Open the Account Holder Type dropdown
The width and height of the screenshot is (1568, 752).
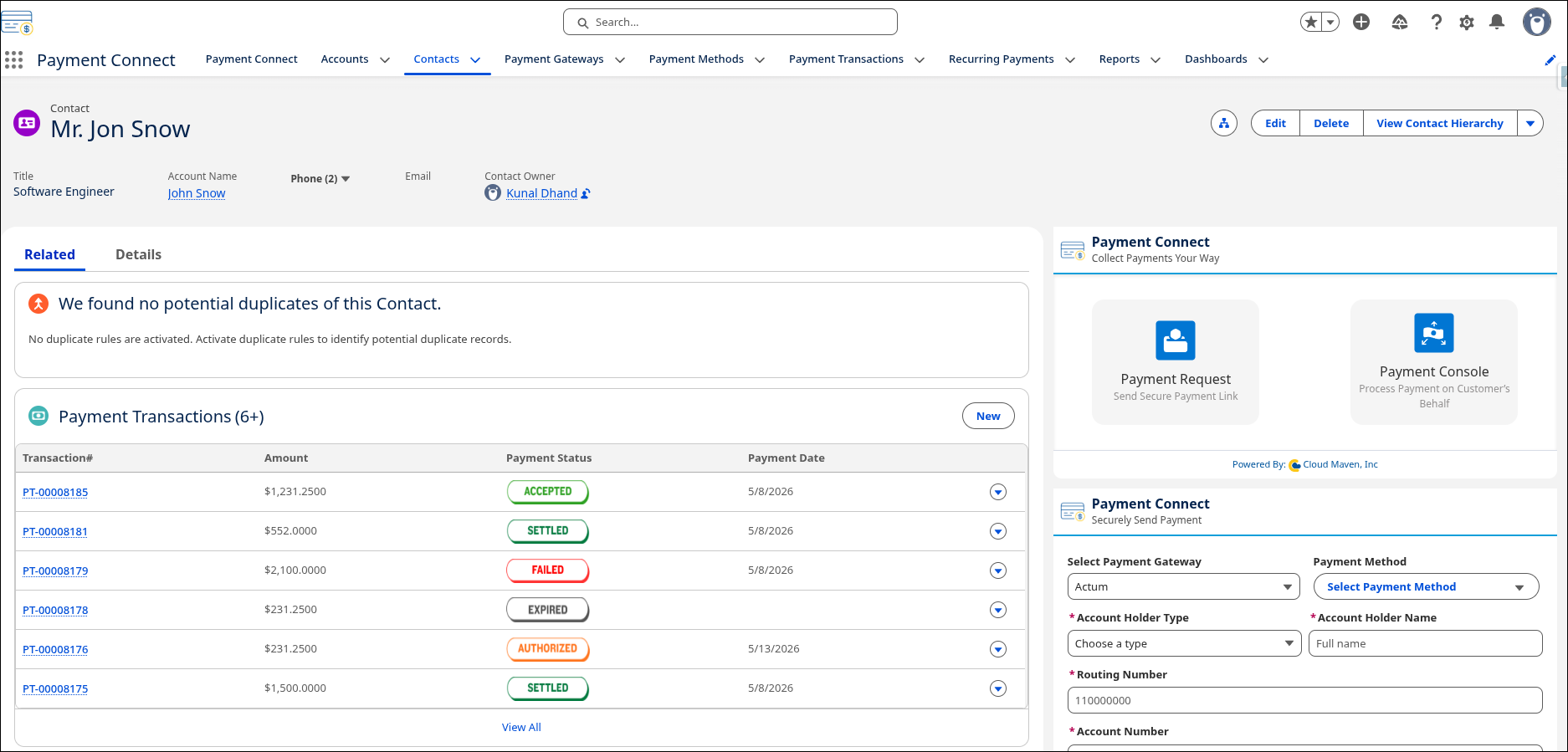click(1184, 644)
